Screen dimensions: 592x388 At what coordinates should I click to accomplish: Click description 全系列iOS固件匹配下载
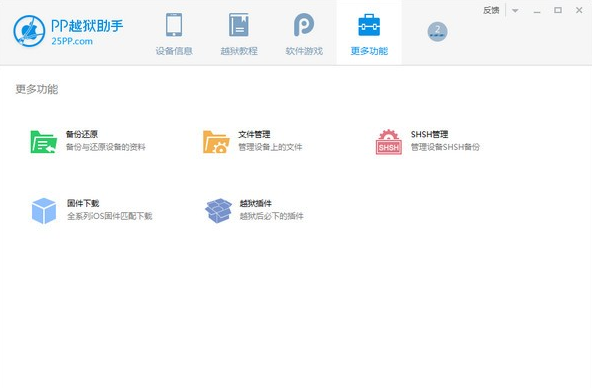pyautogui.click(x=109, y=216)
